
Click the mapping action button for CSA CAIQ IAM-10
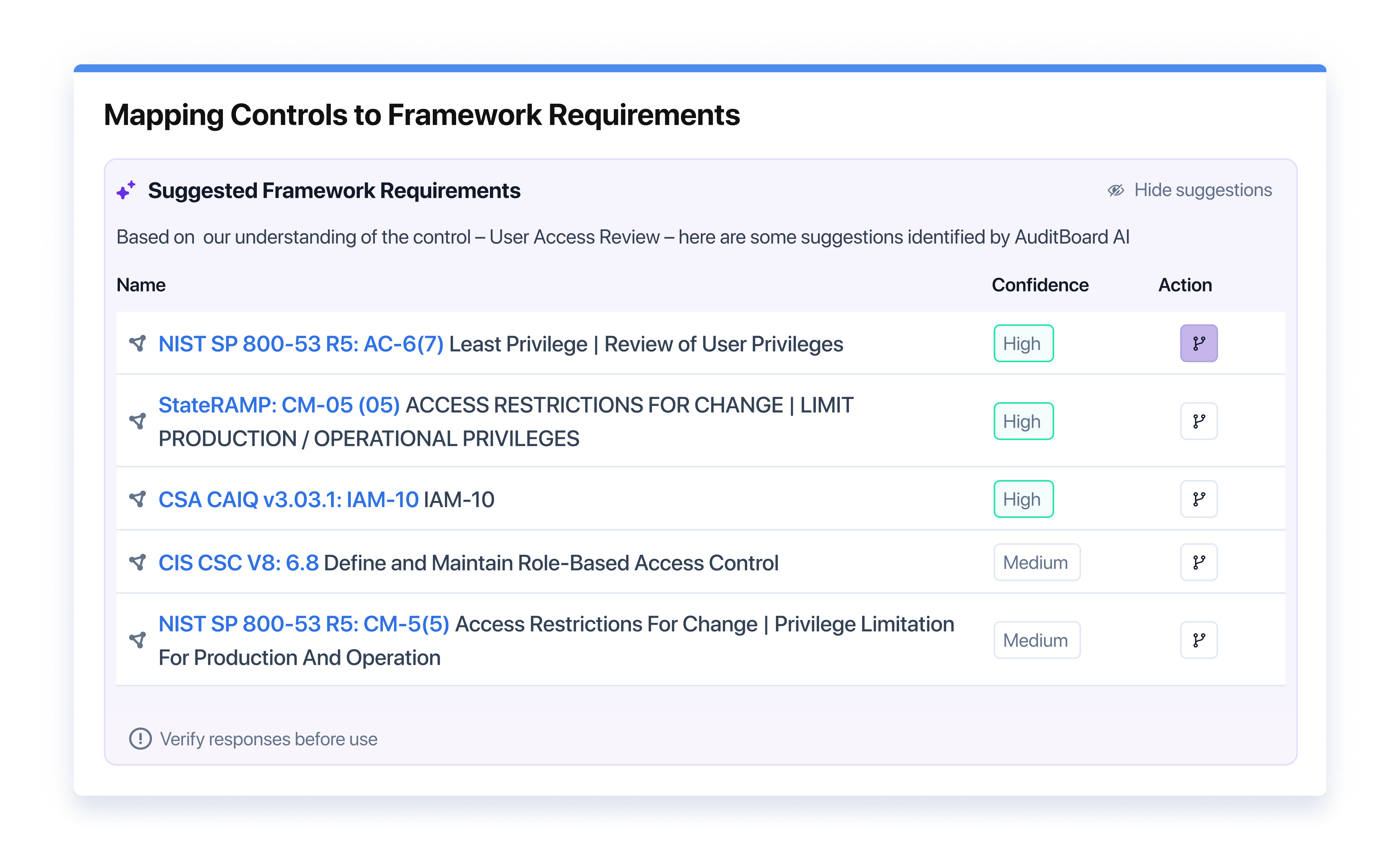coord(1198,499)
